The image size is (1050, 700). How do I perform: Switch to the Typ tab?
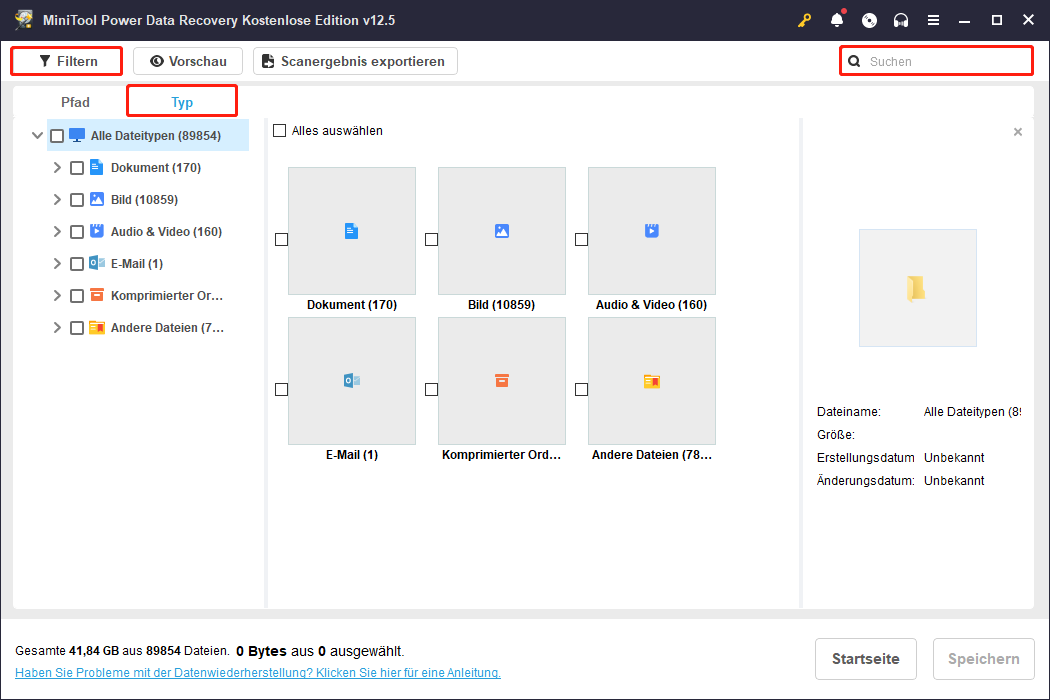(181, 102)
